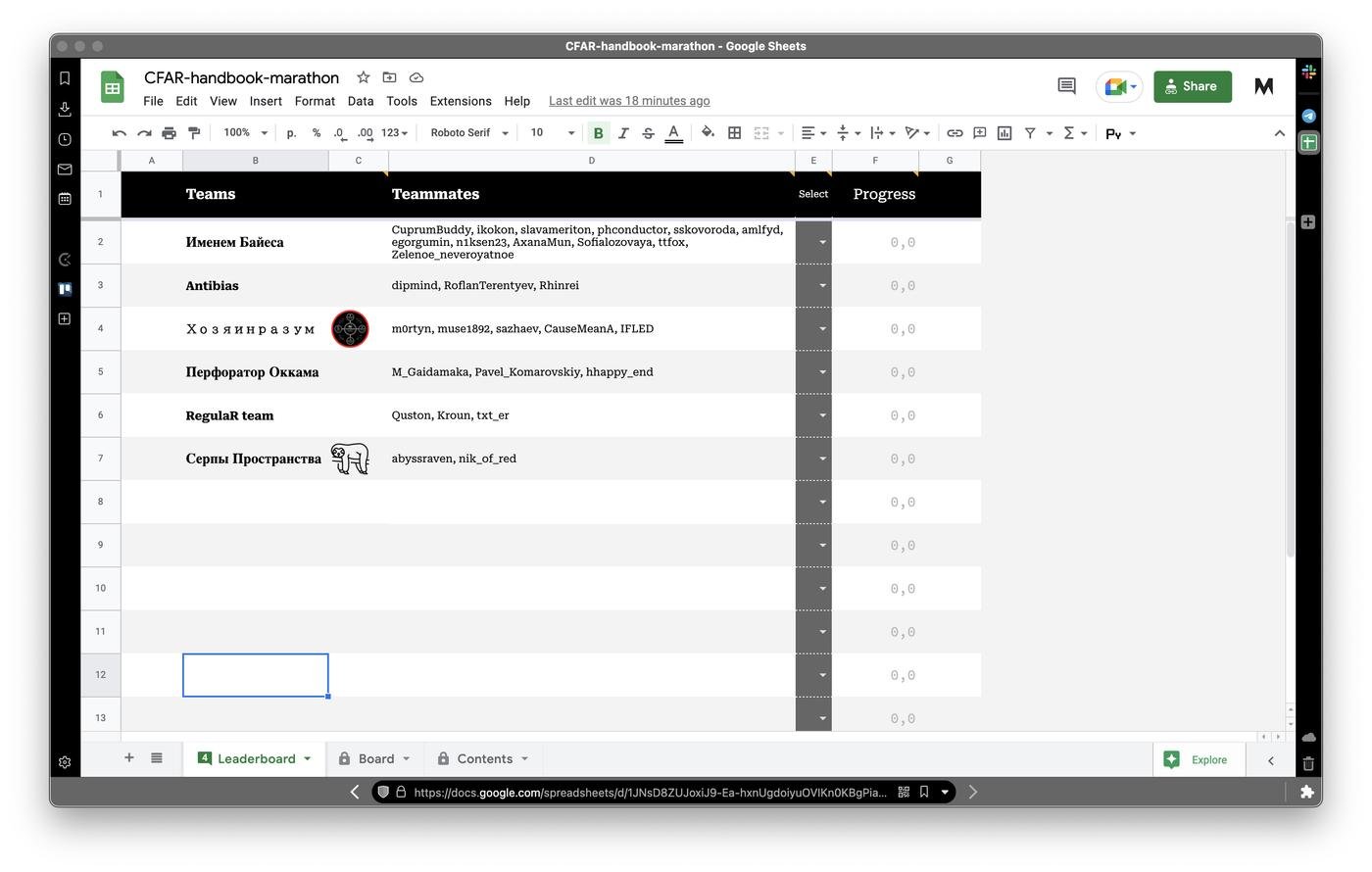
Task: Toggle bold formatting
Action: pyautogui.click(x=598, y=133)
